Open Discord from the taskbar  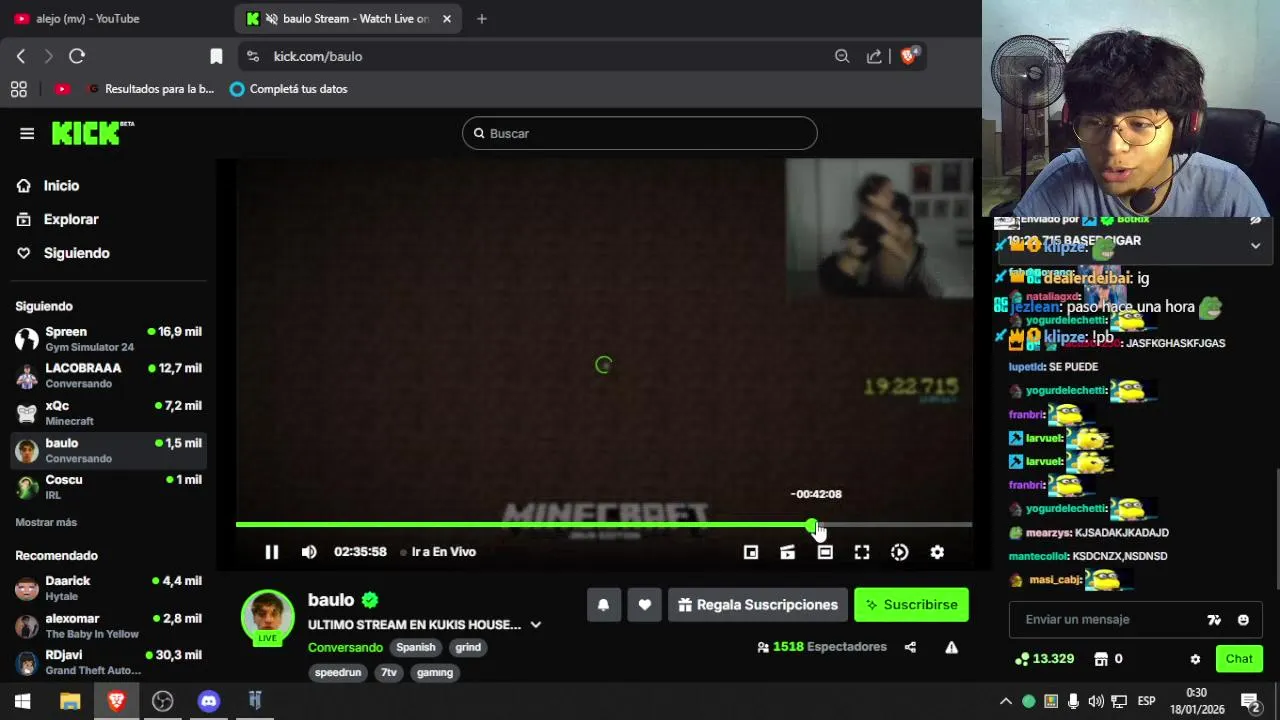(209, 701)
